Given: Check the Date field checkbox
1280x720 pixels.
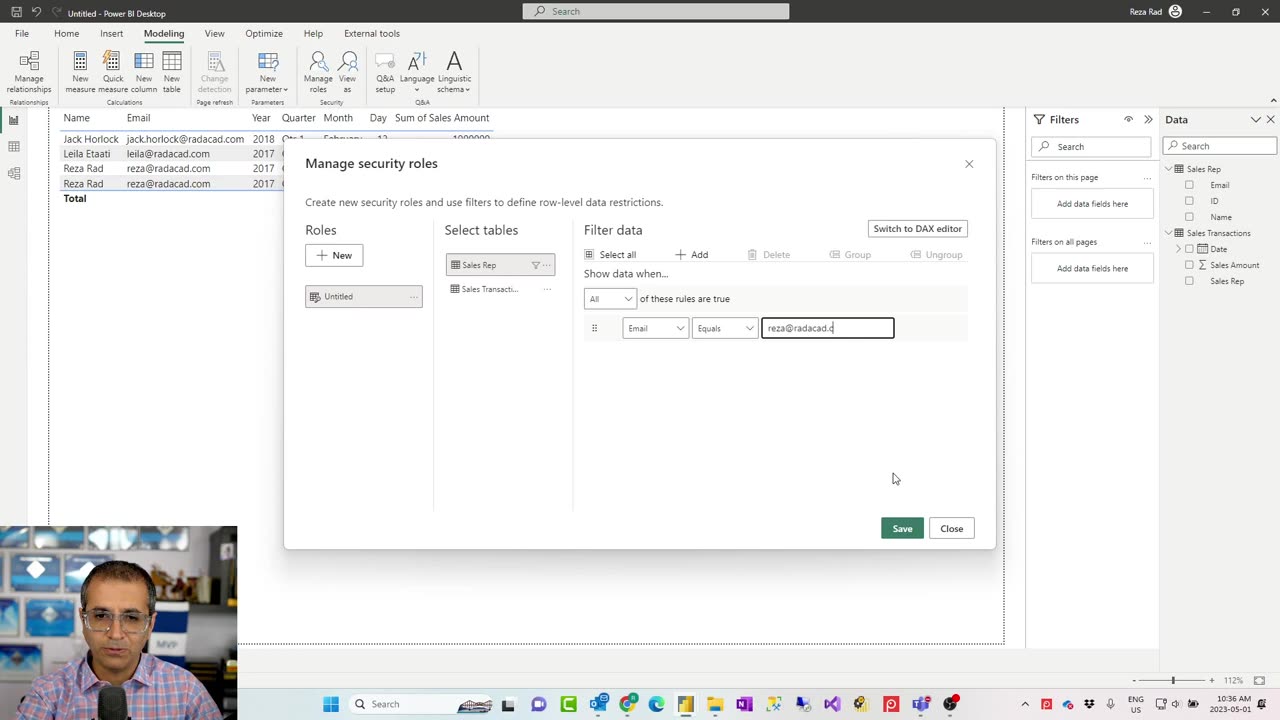Looking at the screenshot, I should tap(1189, 249).
